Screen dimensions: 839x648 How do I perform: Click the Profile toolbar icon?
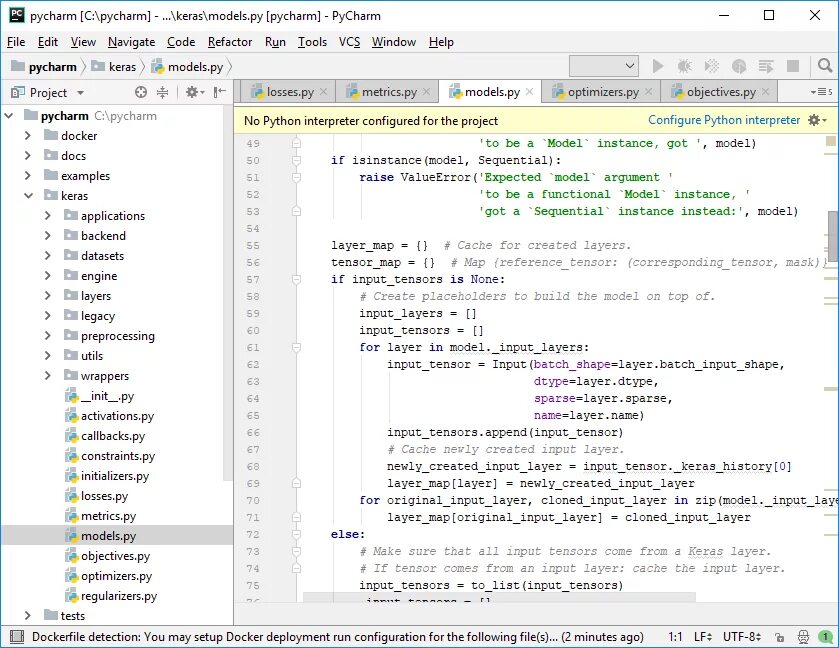(x=739, y=66)
